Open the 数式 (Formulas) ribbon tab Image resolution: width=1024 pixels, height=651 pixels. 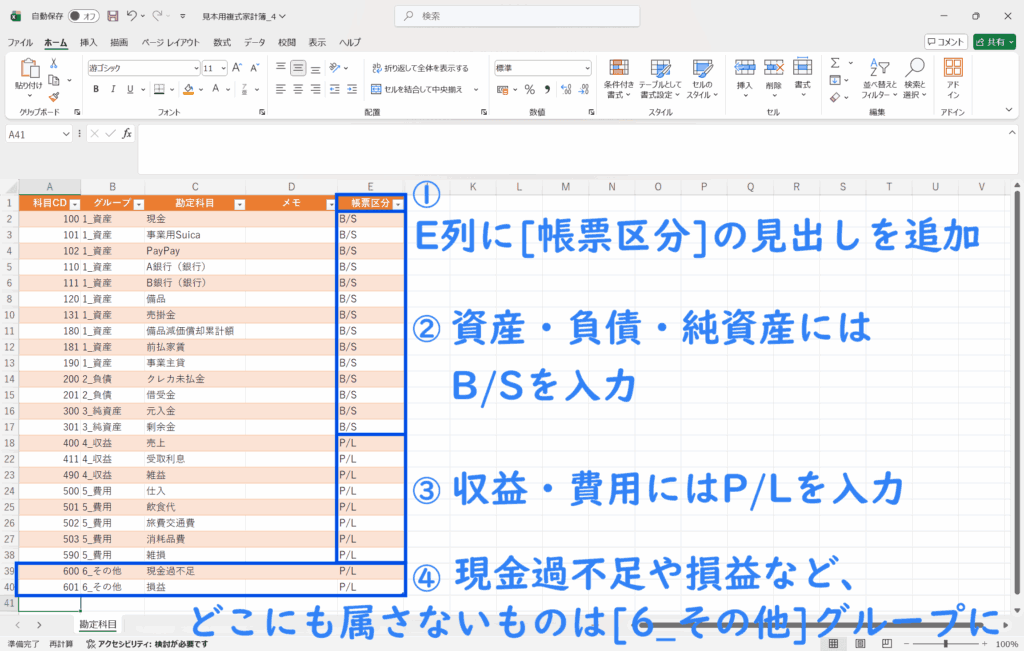(221, 42)
